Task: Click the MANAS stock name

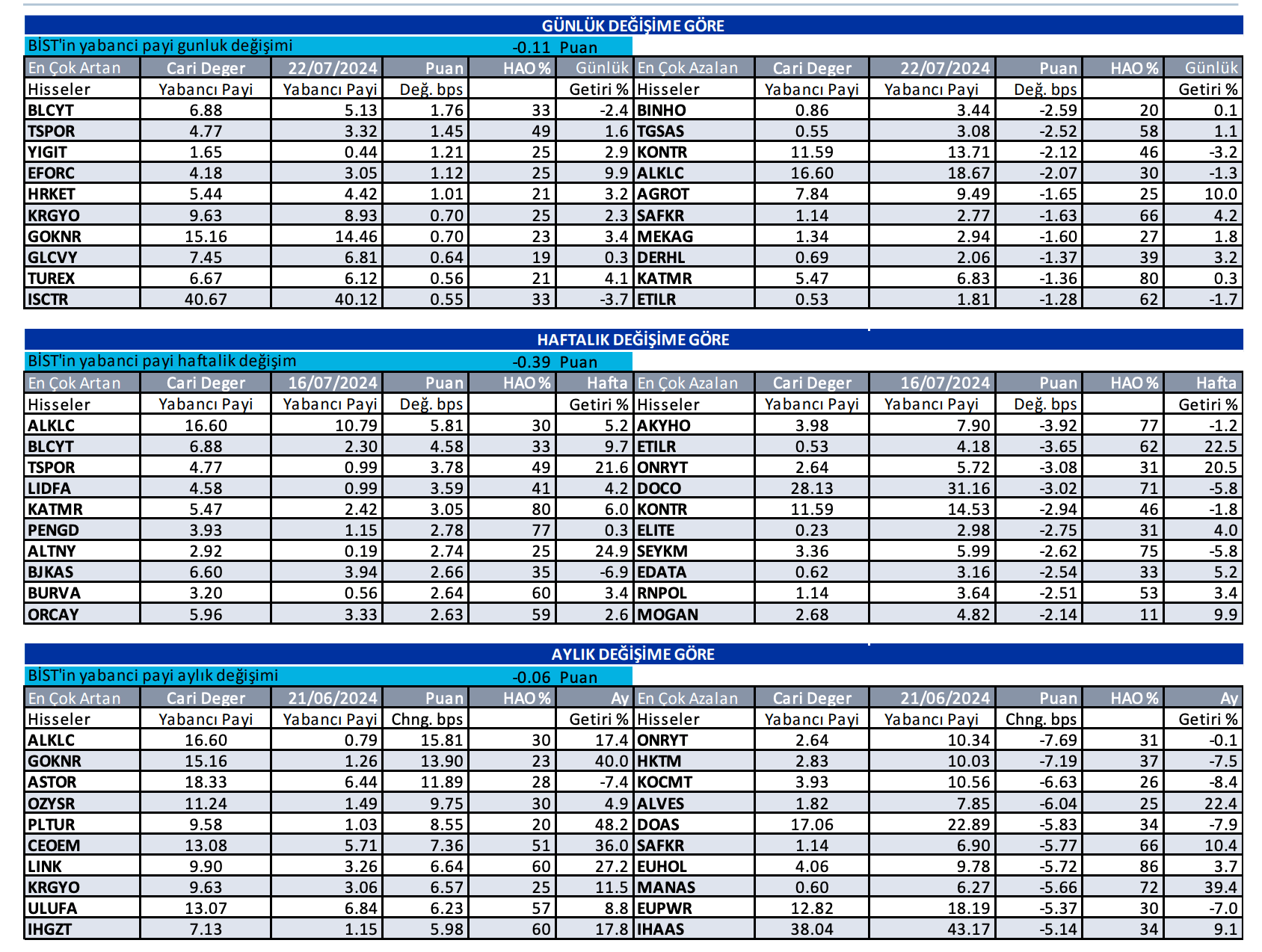Action: (666, 888)
